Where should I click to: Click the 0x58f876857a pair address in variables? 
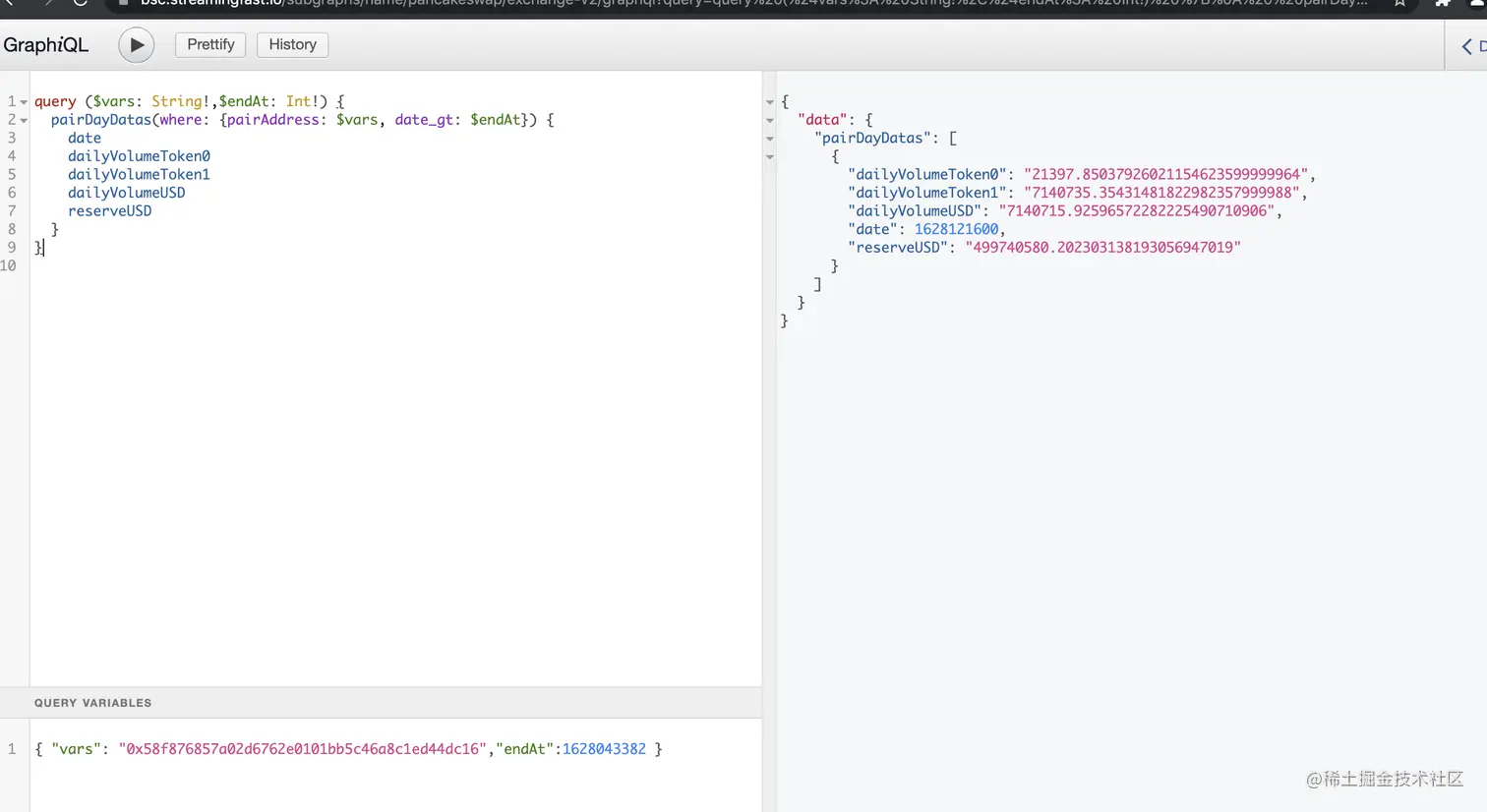tap(303, 749)
